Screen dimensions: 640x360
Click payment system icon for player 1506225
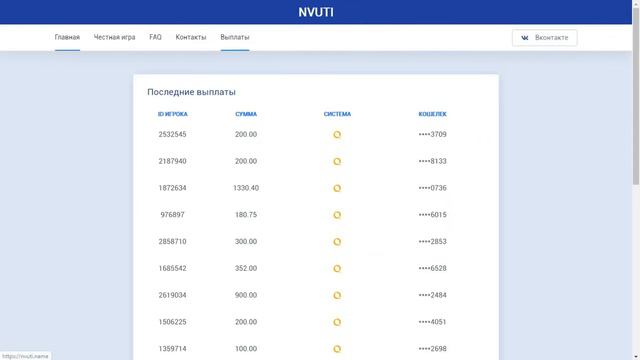(x=337, y=322)
